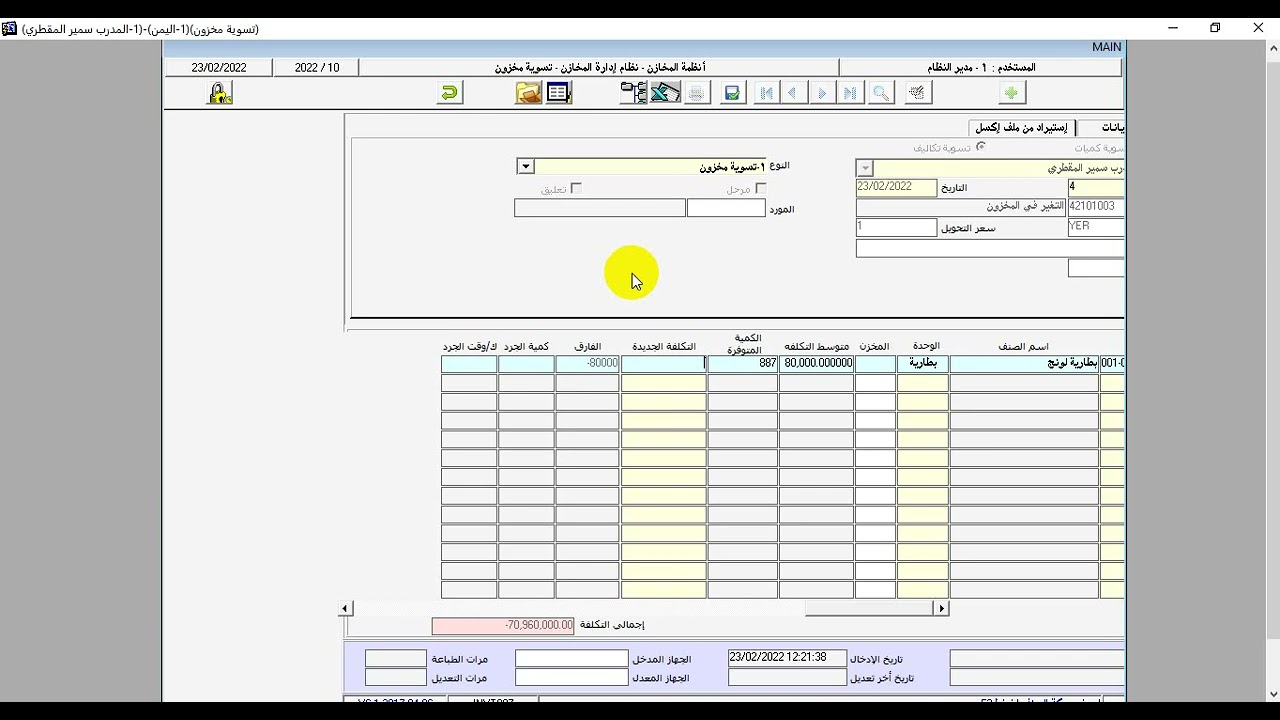Toggle the تعليق checkbox

(x=576, y=188)
